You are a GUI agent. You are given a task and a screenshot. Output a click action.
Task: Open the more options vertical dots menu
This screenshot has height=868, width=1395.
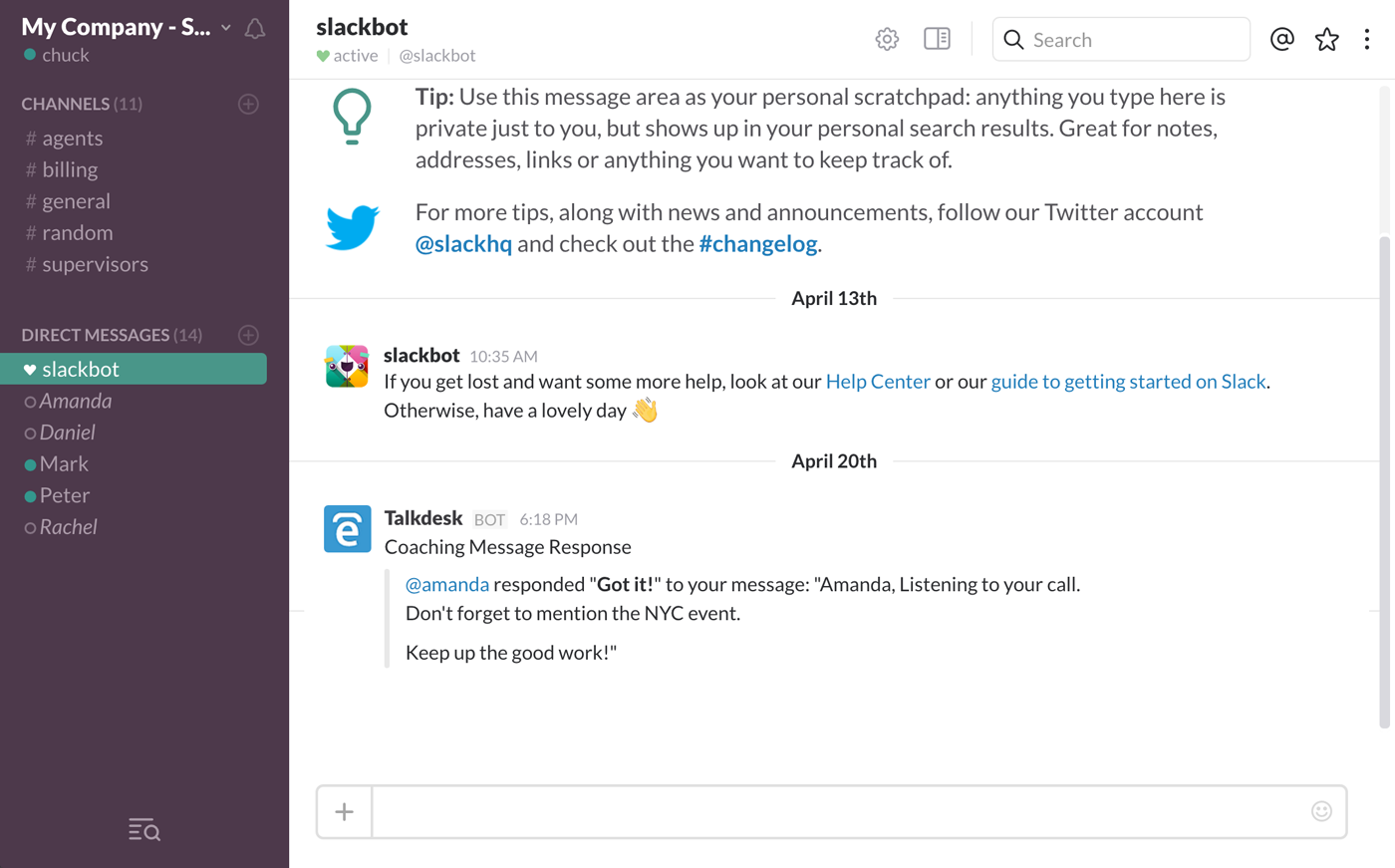pyautogui.click(x=1367, y=39)
